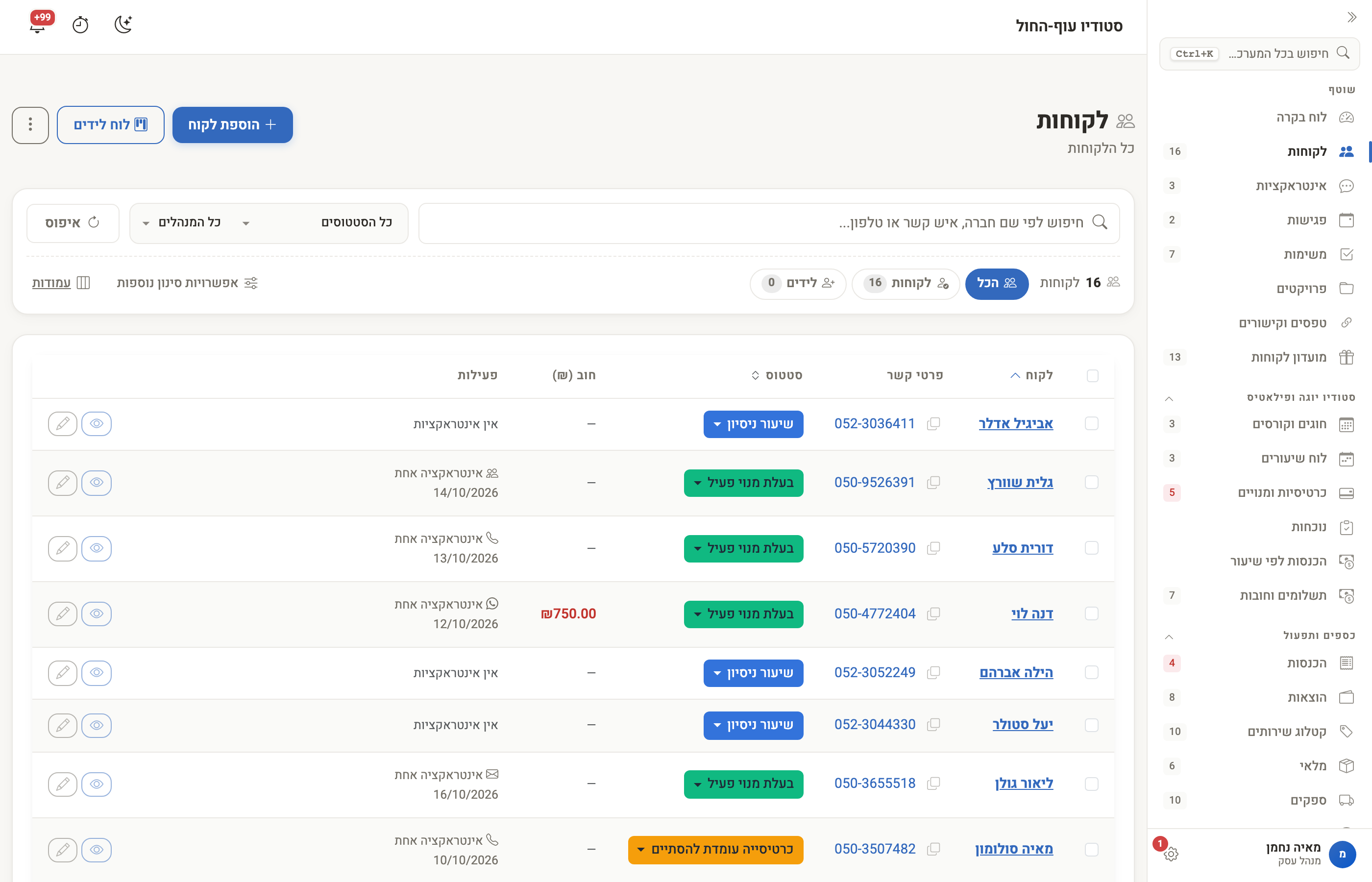Open אינטראקציות in sidebar menu
The image size is (1372, 882).
pyautogui.click(x=1259, y=186)
